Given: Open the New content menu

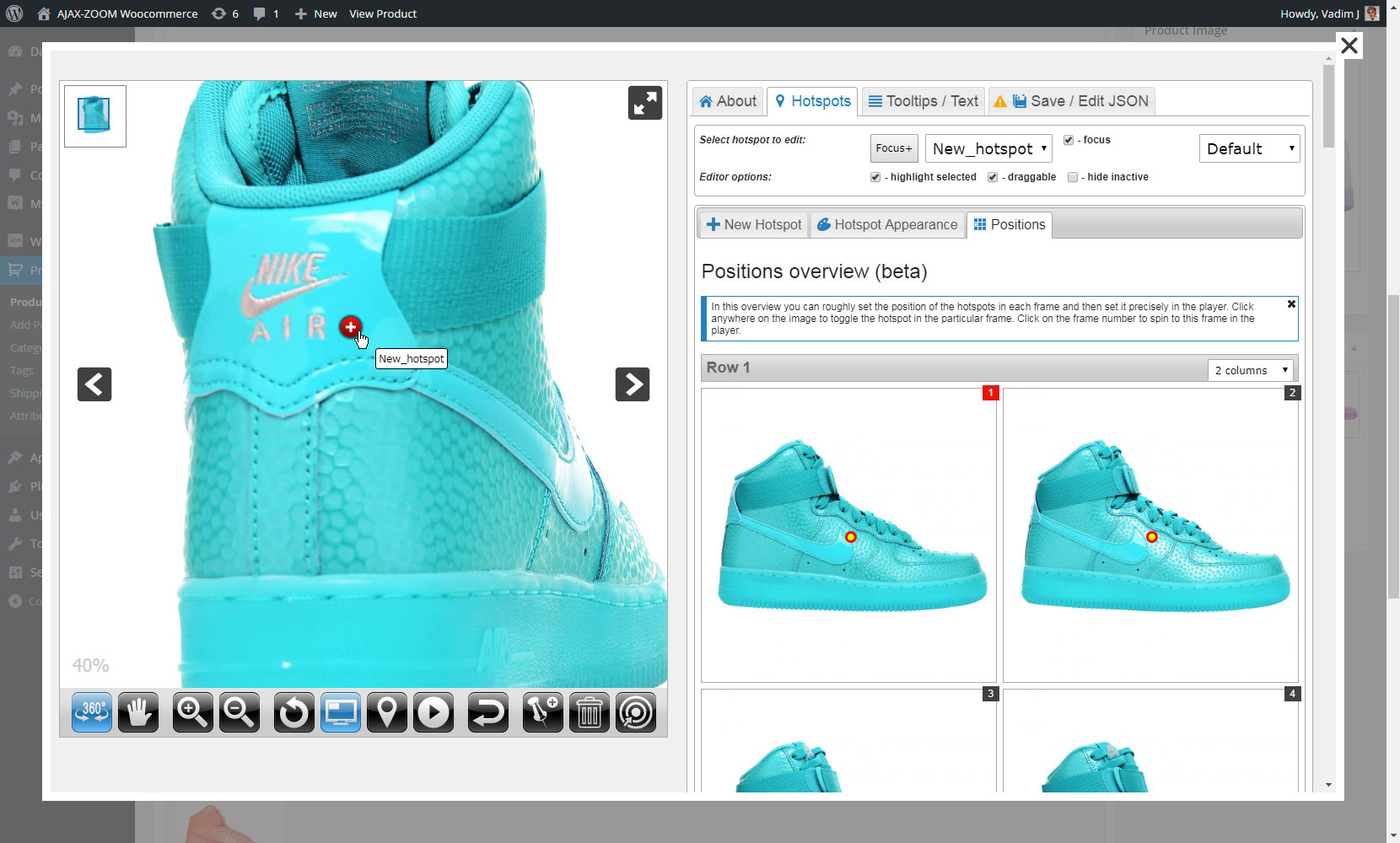Looking at the screenshot, I should [x=316, y=13].
